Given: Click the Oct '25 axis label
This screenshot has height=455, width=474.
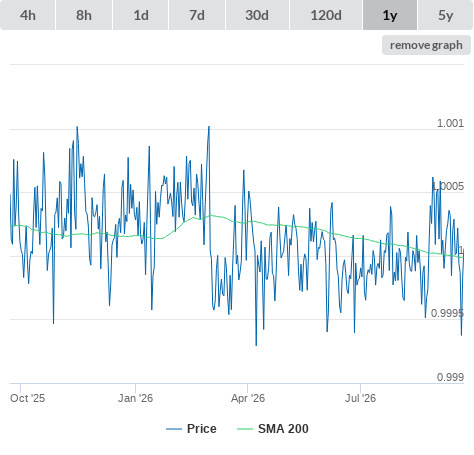Looking at the screenshot, I should (x=27, y=398).
